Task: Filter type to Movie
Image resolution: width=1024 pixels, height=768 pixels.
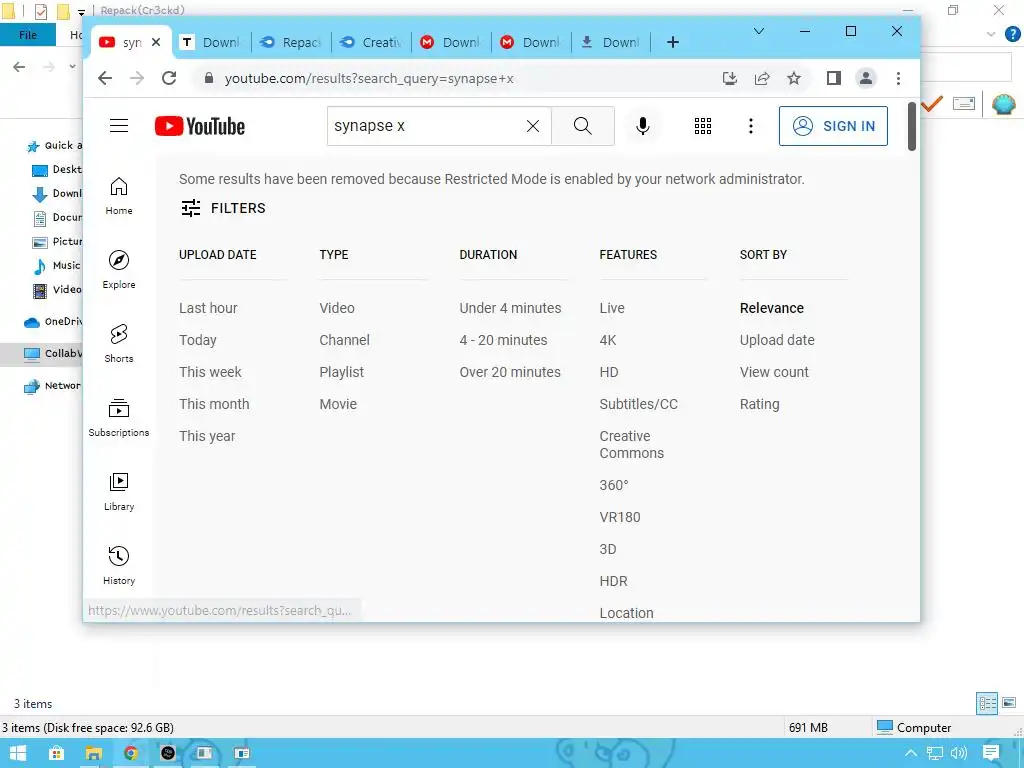Action: 338,404
